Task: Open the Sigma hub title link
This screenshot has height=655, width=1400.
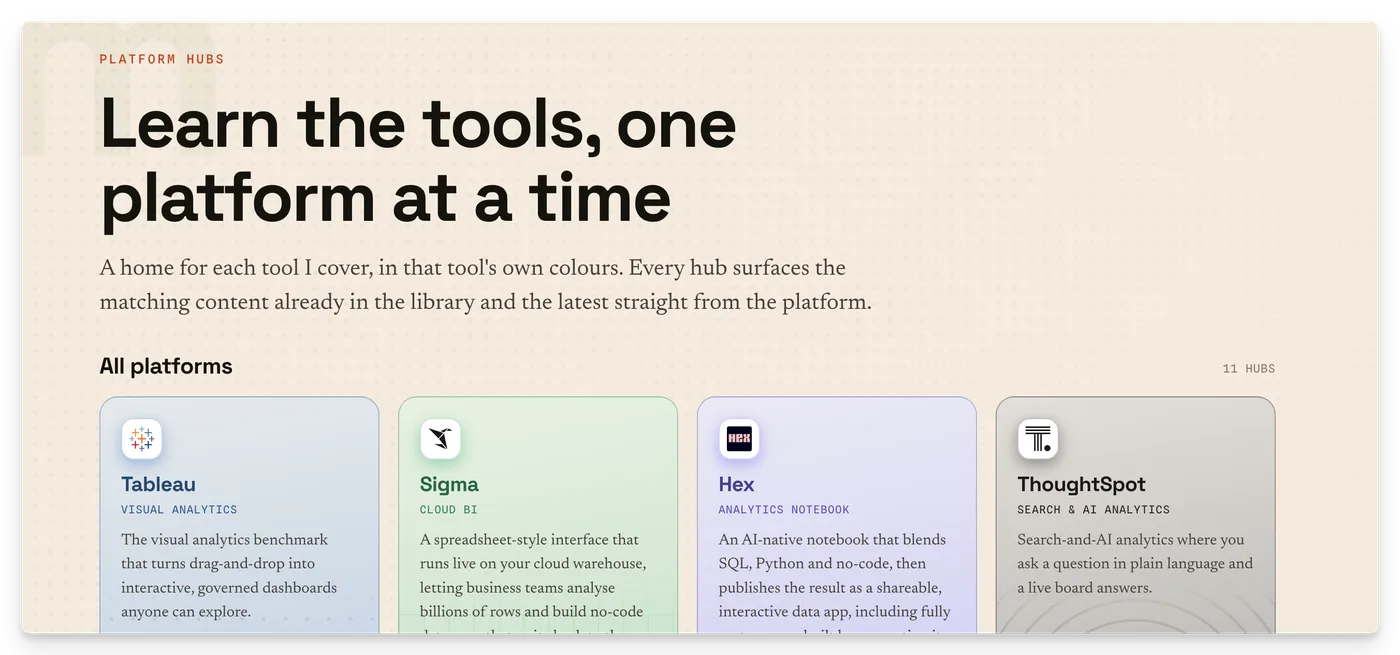Action: (449, 484)
